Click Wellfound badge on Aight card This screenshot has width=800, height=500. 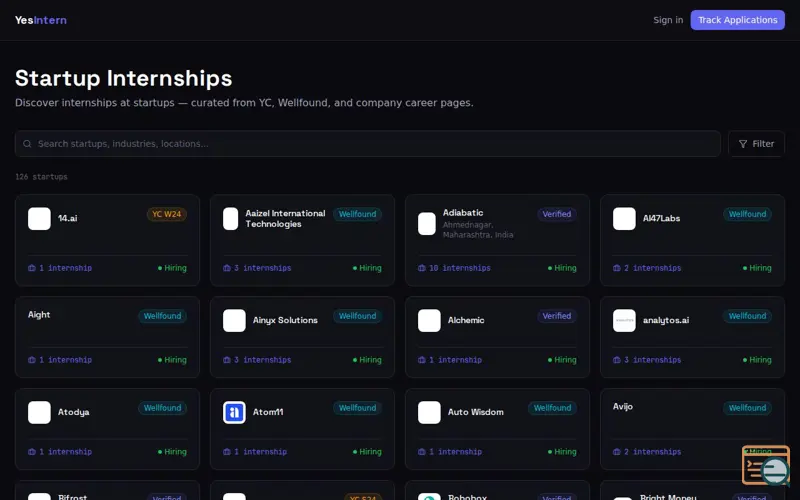[x=162, y=316]
